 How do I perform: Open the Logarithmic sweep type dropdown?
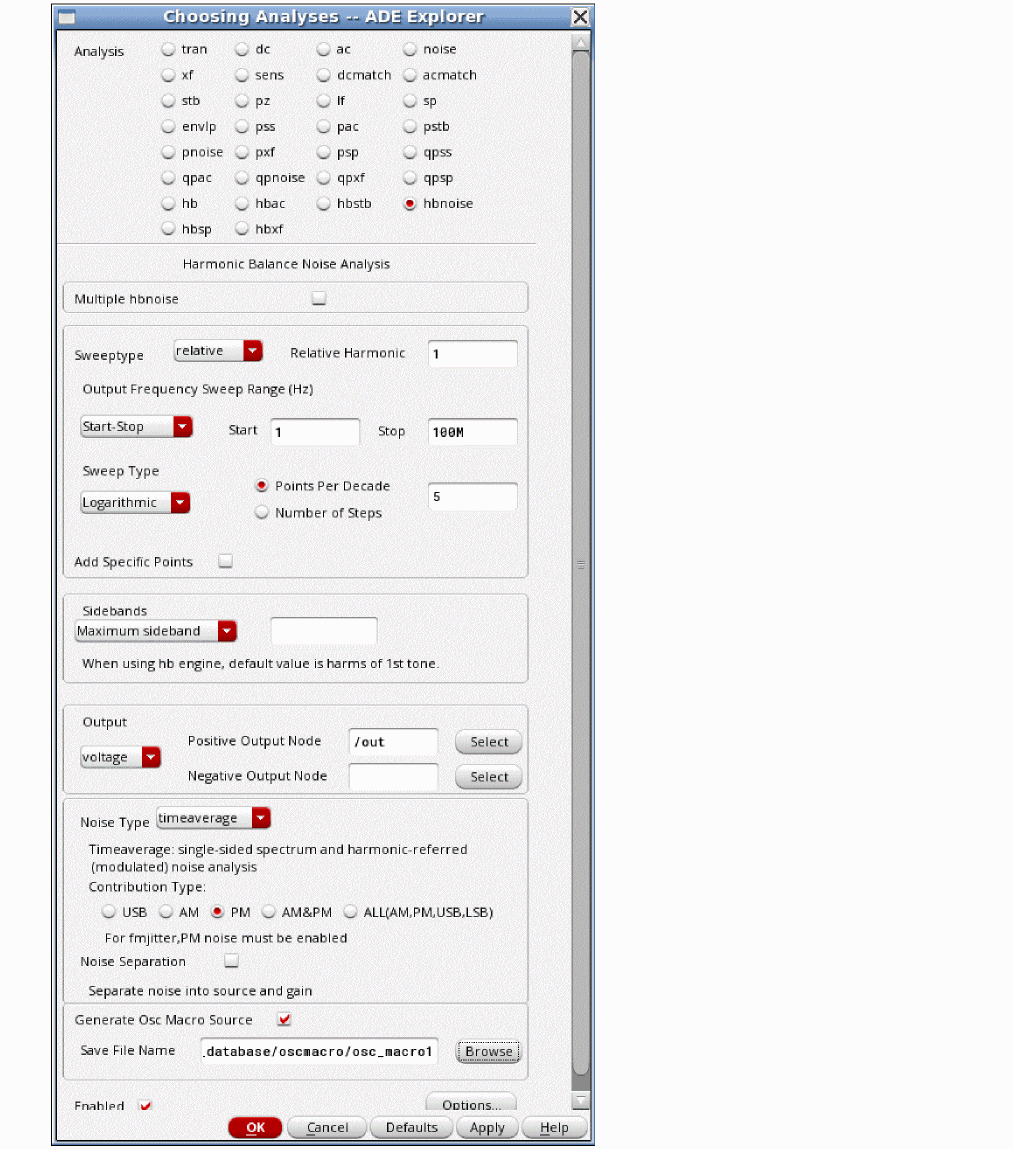pyautogui.click(x=136, y=502)
